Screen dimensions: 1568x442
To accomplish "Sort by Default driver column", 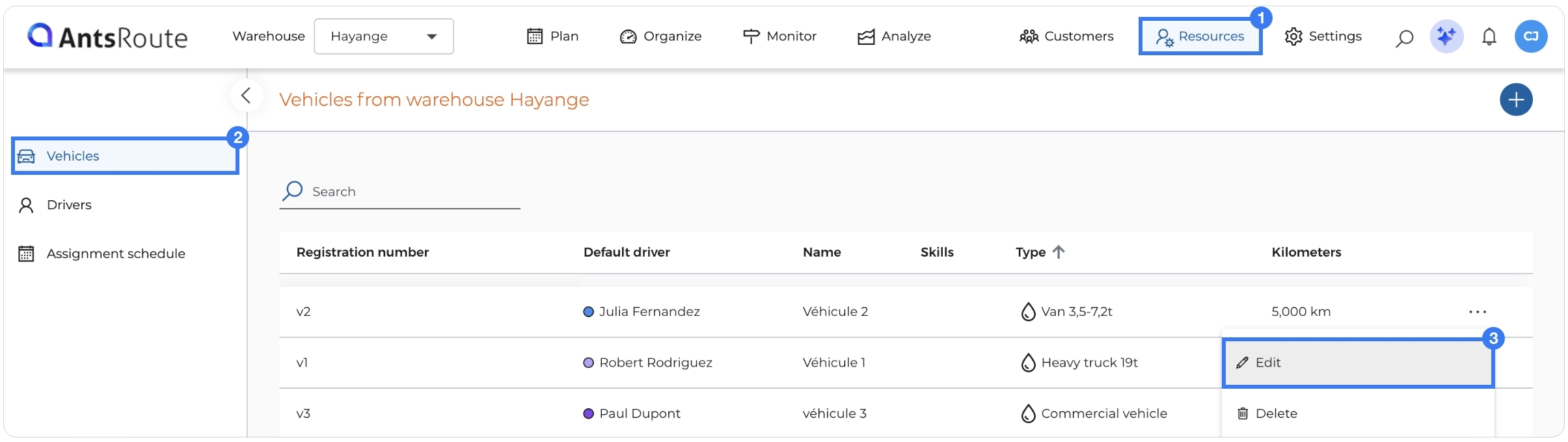I will pos(627,252).
